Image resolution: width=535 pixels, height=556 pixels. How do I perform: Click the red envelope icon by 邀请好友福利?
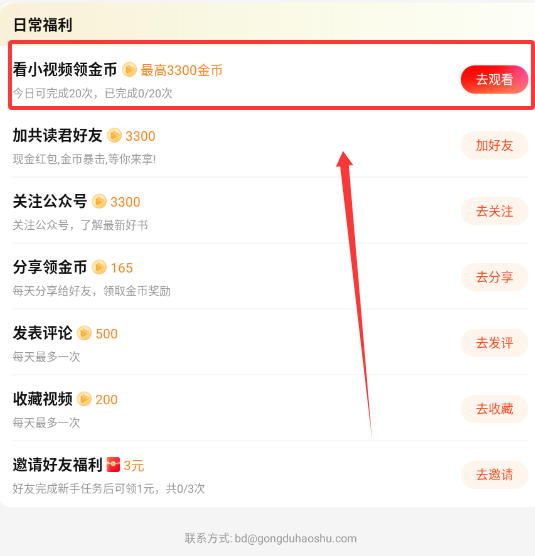point(113,465)
